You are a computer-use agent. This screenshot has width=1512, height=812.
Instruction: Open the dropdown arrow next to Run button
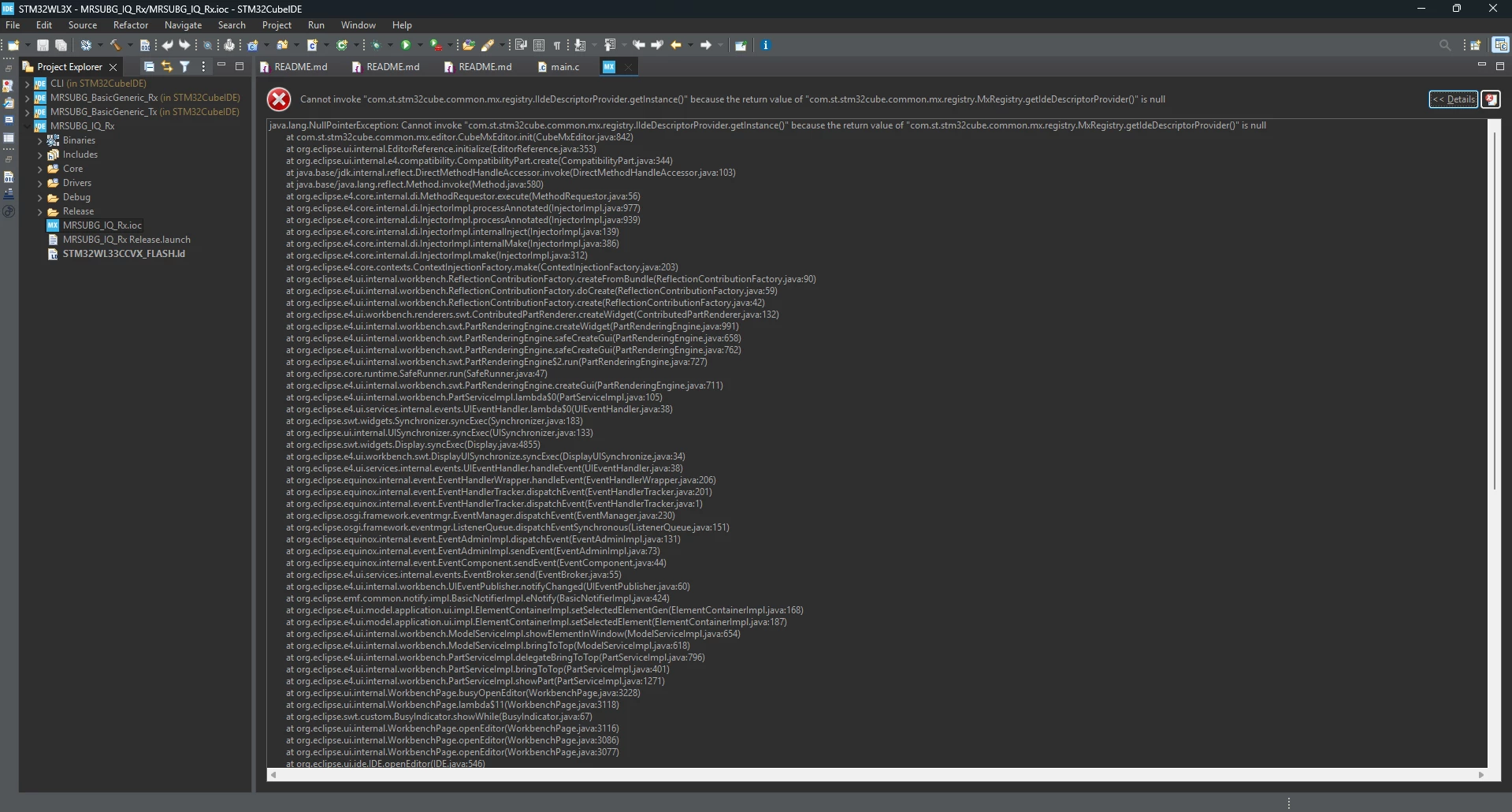coord(420,45)
